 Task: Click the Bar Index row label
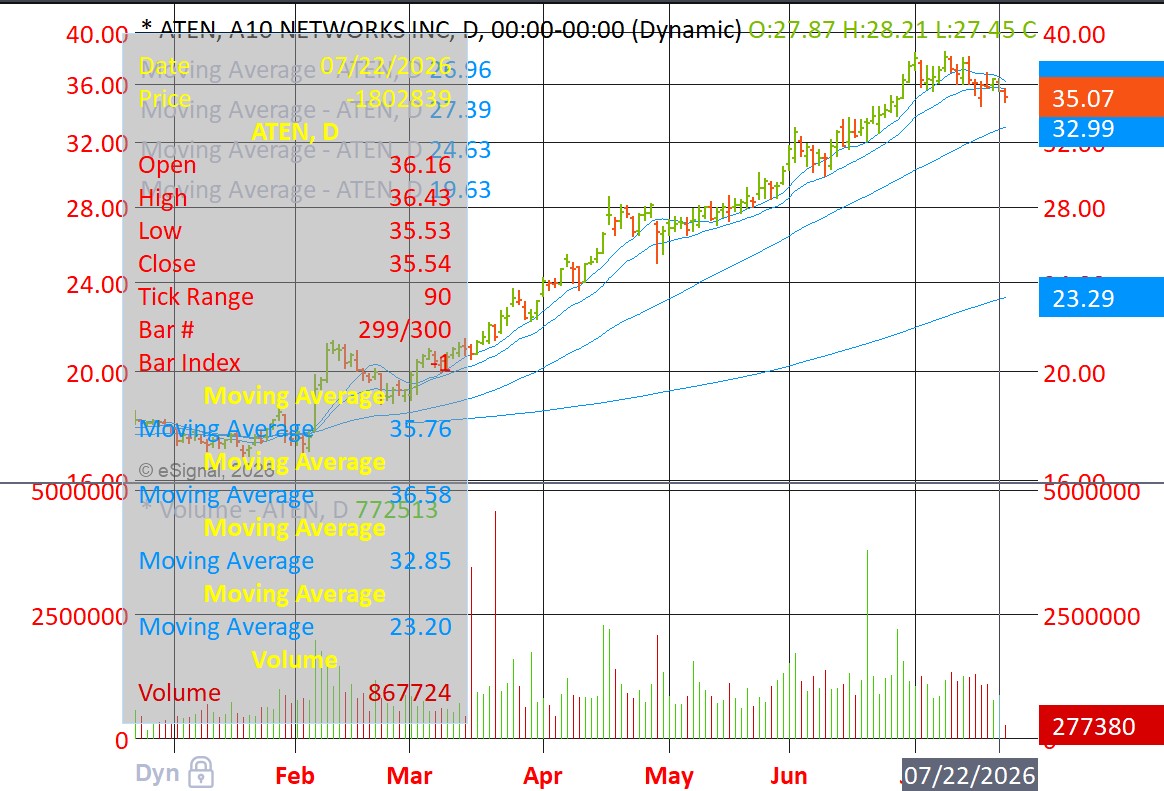(189, 362)
